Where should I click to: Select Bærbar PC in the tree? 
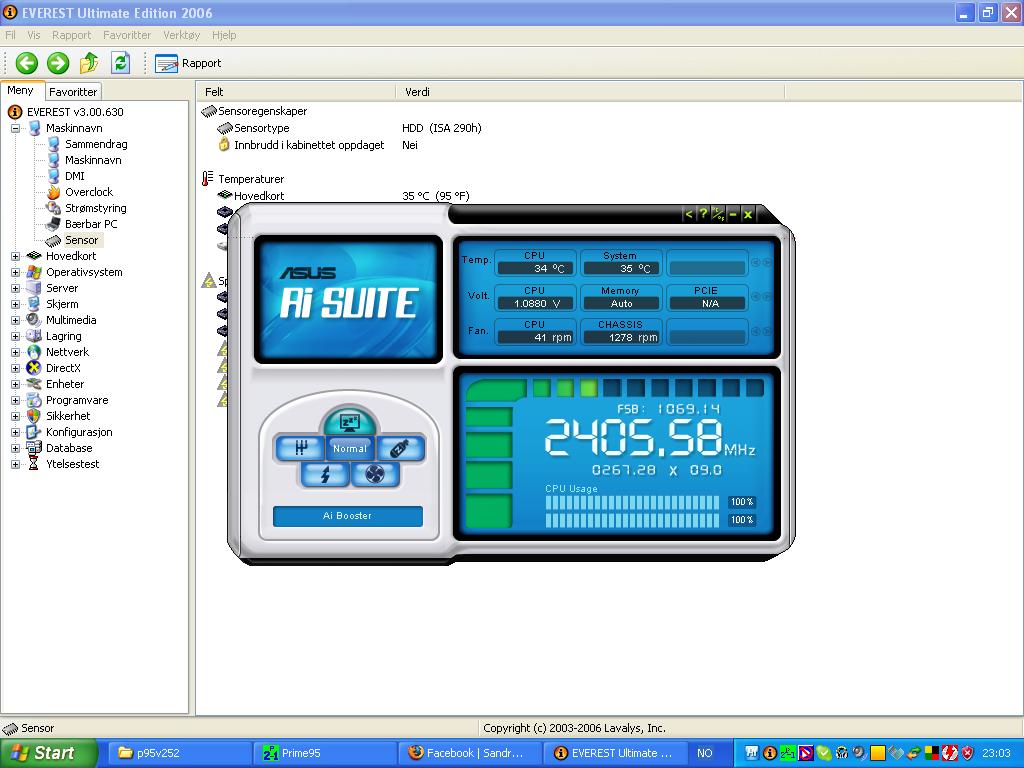pyautogui.click(x=91, y=224)
